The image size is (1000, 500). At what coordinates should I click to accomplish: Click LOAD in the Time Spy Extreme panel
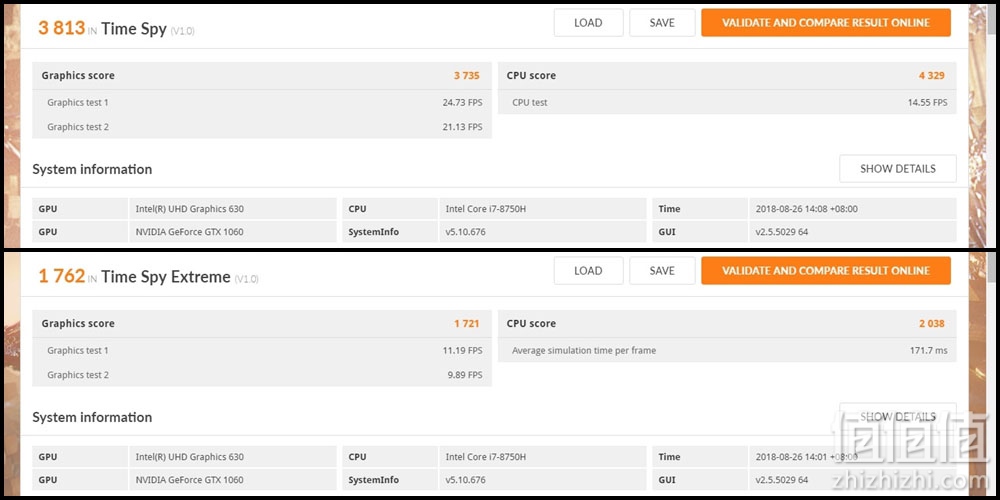[588, 270]
